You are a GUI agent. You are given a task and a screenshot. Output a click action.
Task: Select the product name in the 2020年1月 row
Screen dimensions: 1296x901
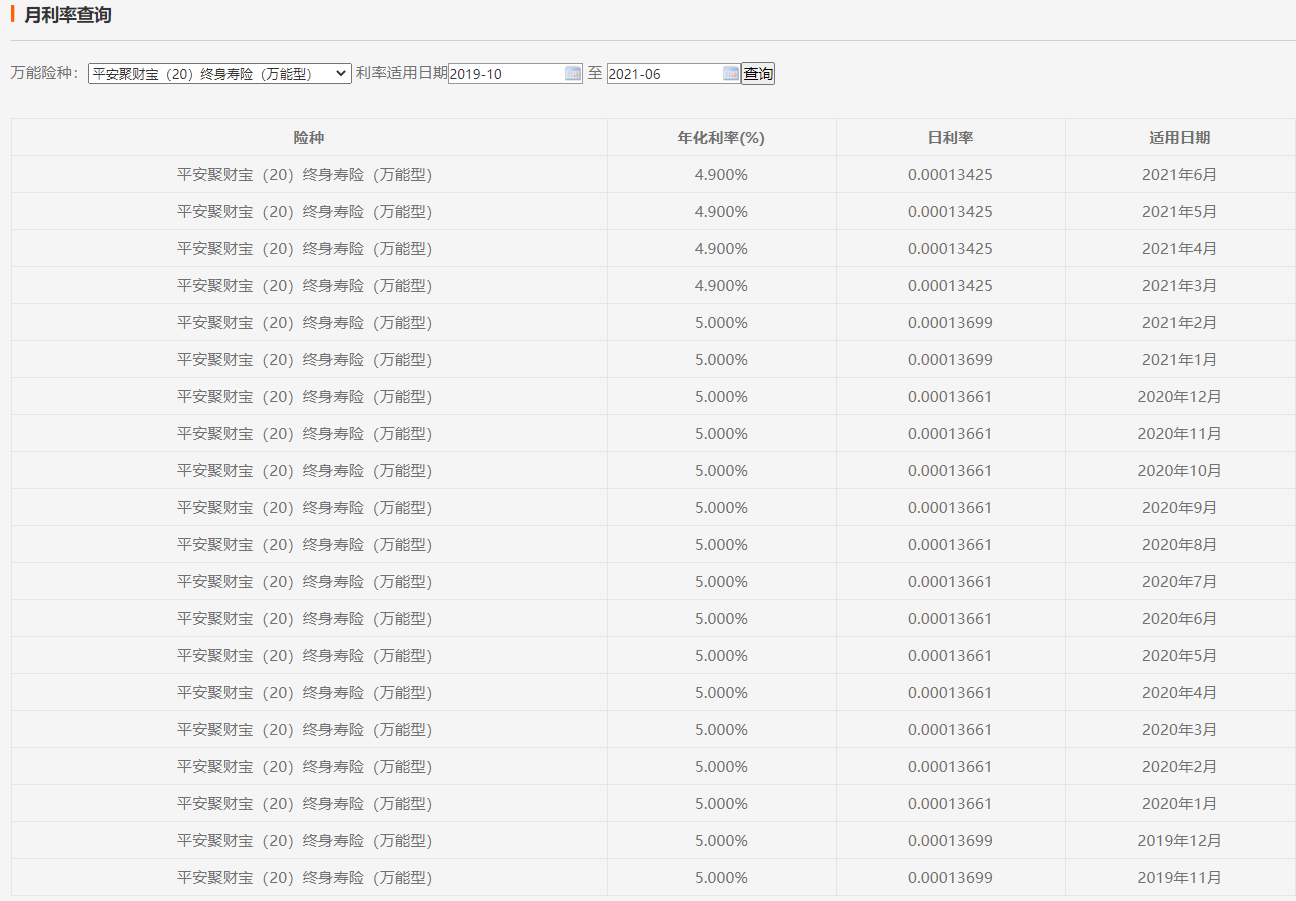305,804
